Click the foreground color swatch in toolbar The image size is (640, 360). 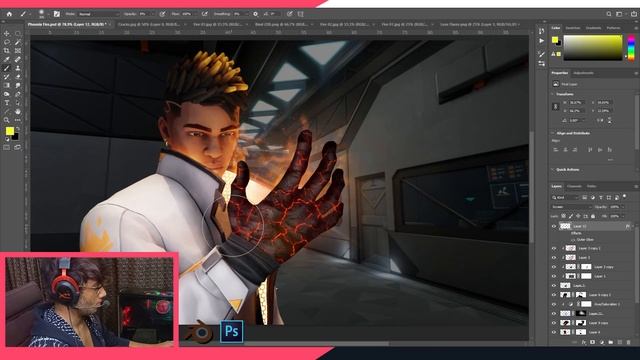10,131
